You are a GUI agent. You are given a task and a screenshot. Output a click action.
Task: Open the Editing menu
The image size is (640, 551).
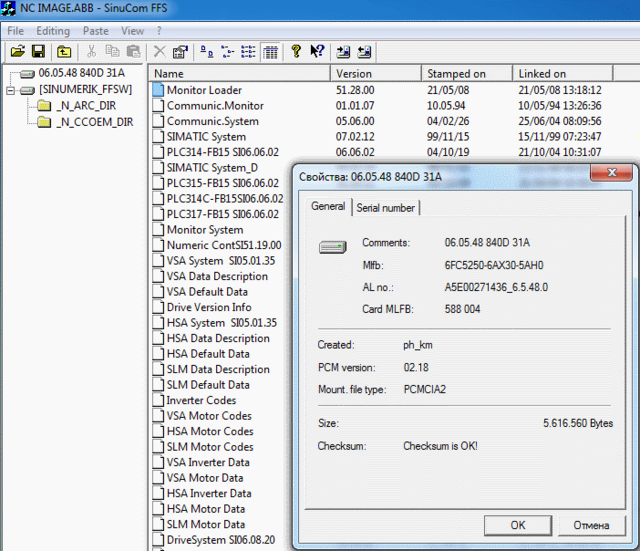coord(53,31)
